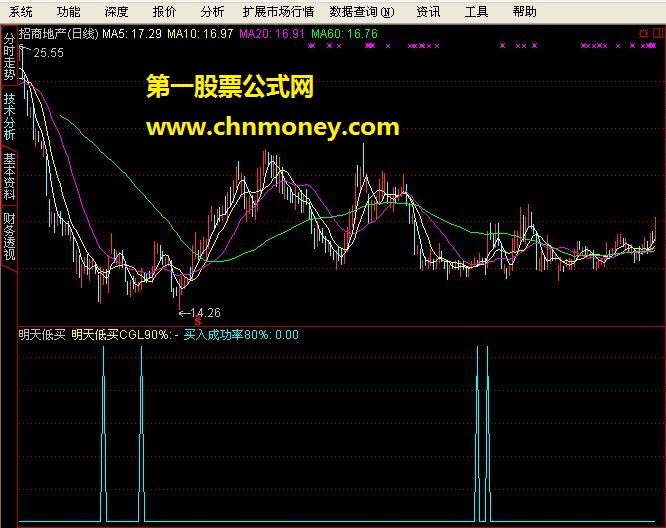Open the 功能 menu
This screenshot has width=666, height=528.
point(68,12)
